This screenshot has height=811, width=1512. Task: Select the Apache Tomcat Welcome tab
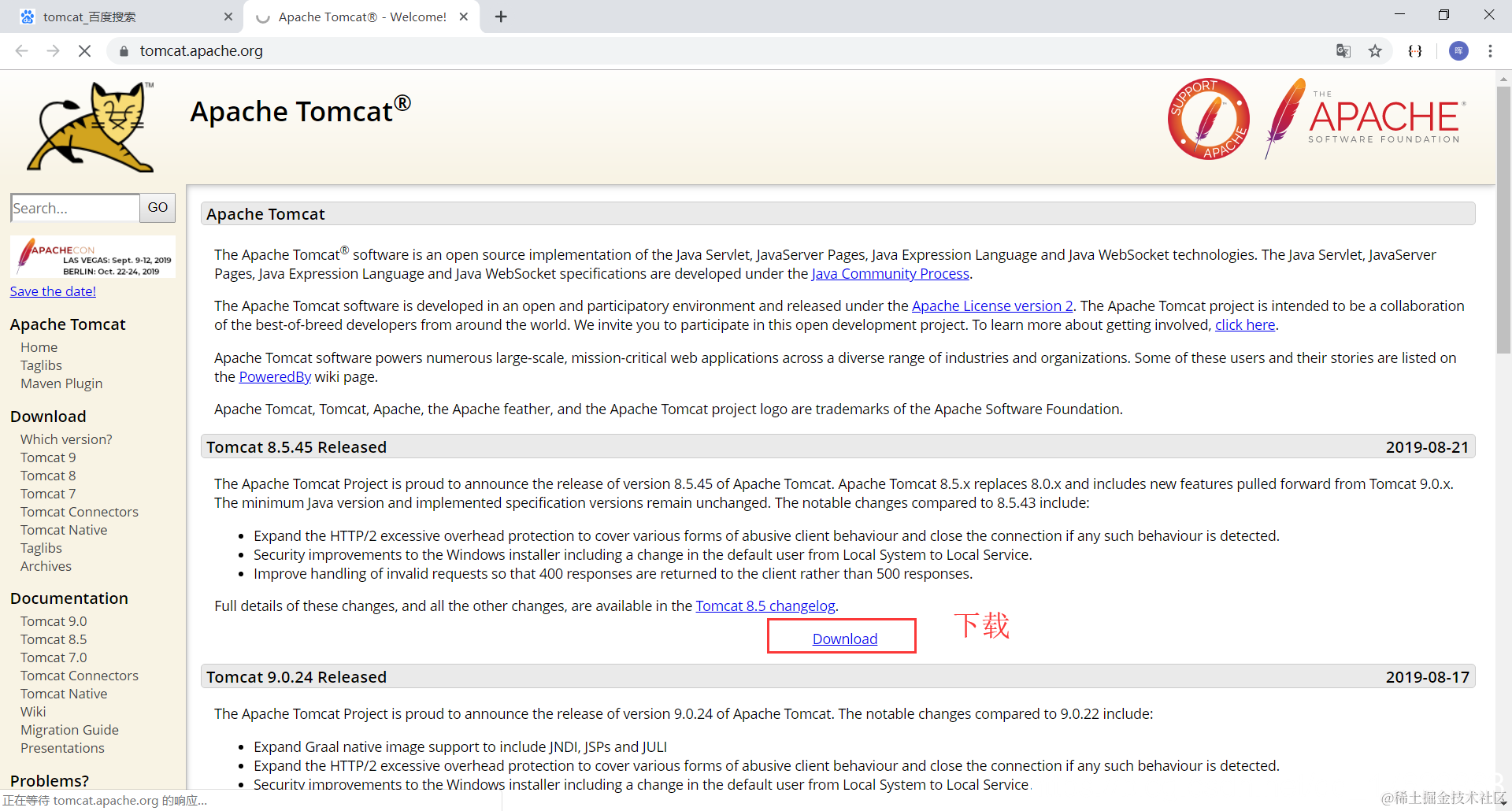click(x=362, y=17)
